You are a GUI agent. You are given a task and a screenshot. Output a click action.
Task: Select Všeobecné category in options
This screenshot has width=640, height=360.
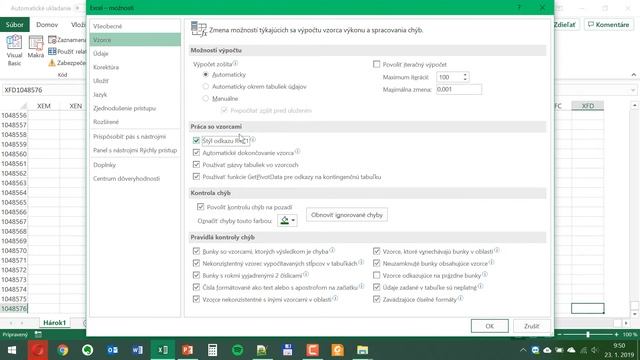(135, 26)
